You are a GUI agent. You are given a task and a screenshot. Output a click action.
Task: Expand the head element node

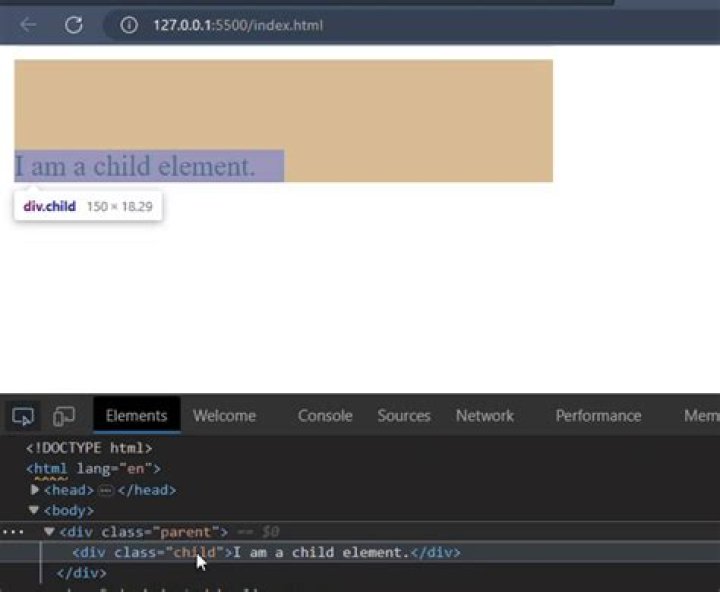tap(36, 490)
